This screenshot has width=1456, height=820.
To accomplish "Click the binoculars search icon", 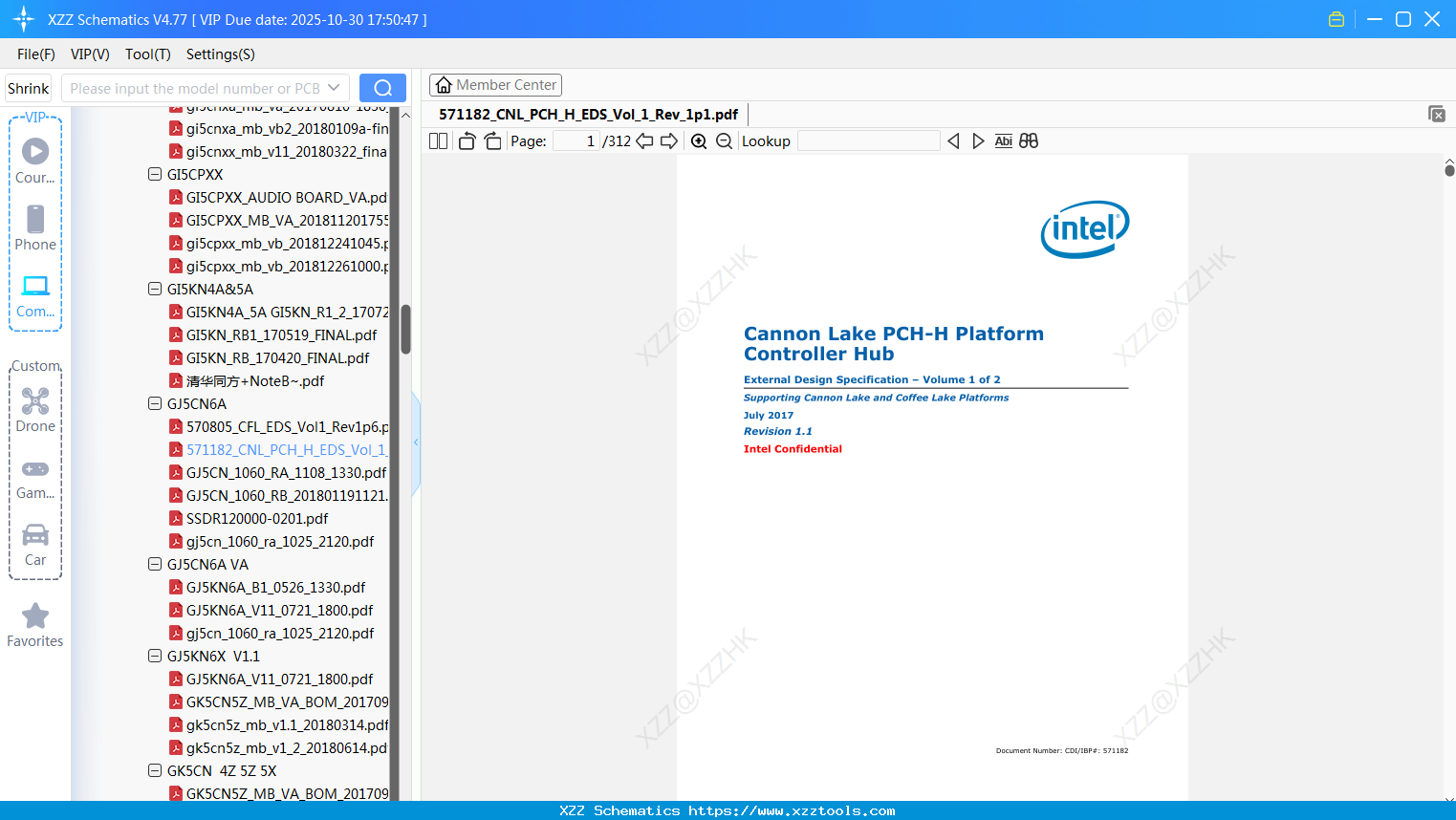I will [1029, 140].
